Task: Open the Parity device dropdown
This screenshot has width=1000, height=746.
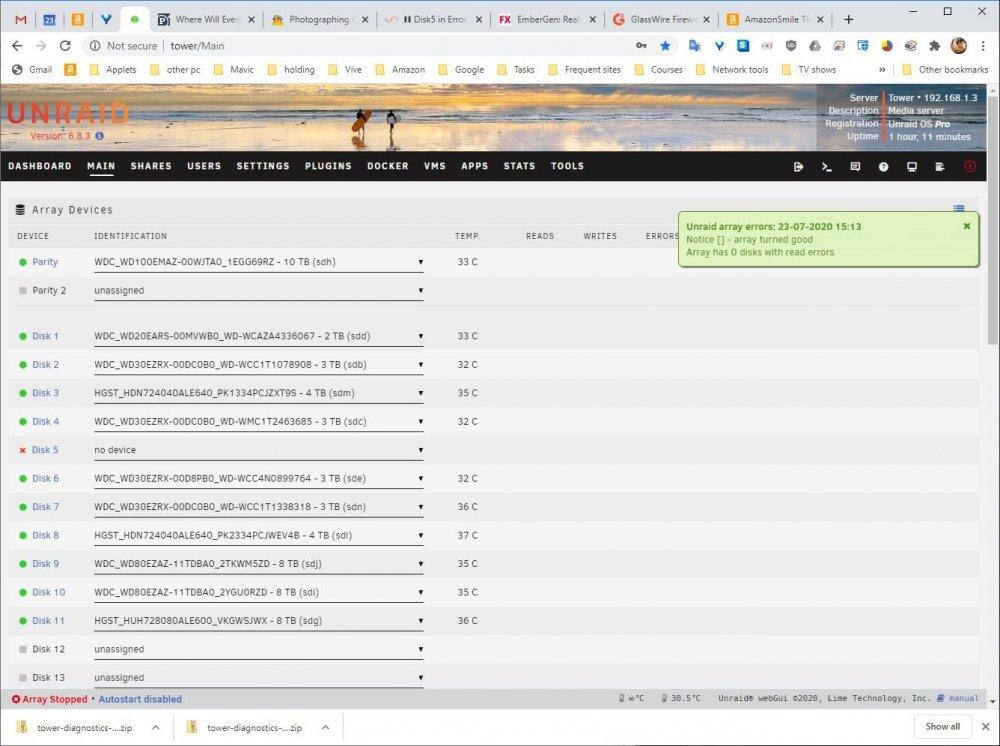Action: point(258,262)
